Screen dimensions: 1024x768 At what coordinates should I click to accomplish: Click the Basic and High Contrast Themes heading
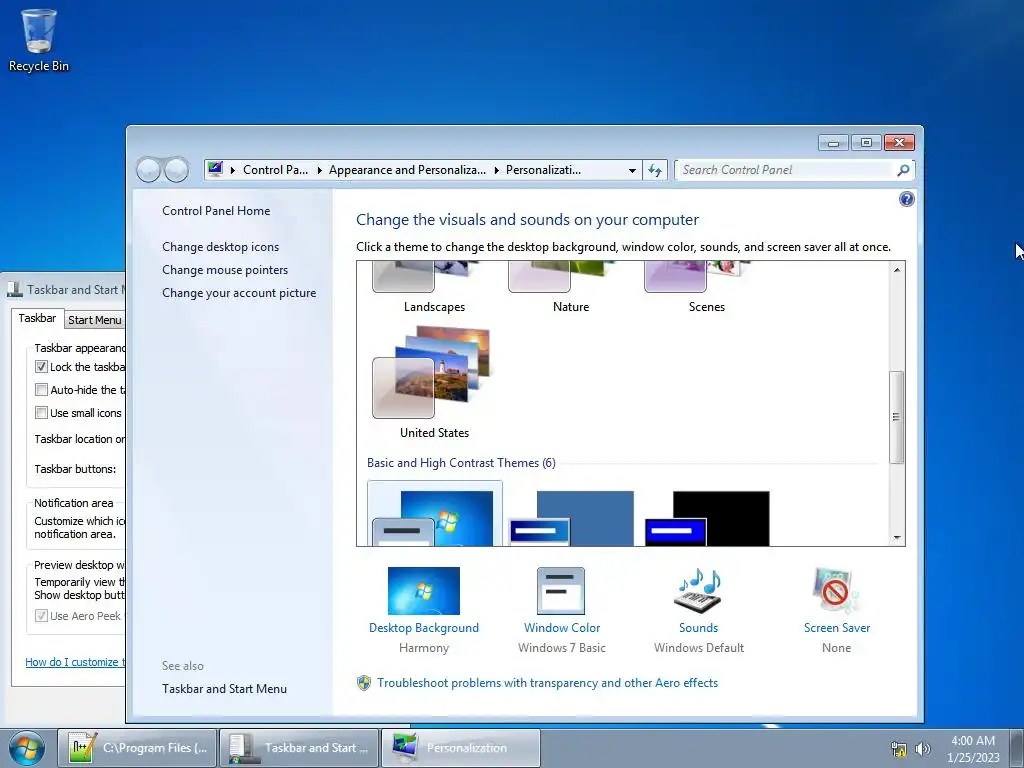click(461, 463)
